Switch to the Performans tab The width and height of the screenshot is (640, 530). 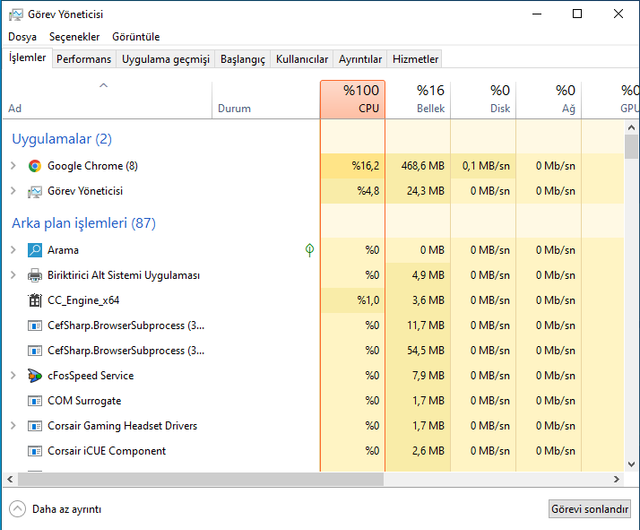pyautogui.click(x=84, y=60)
